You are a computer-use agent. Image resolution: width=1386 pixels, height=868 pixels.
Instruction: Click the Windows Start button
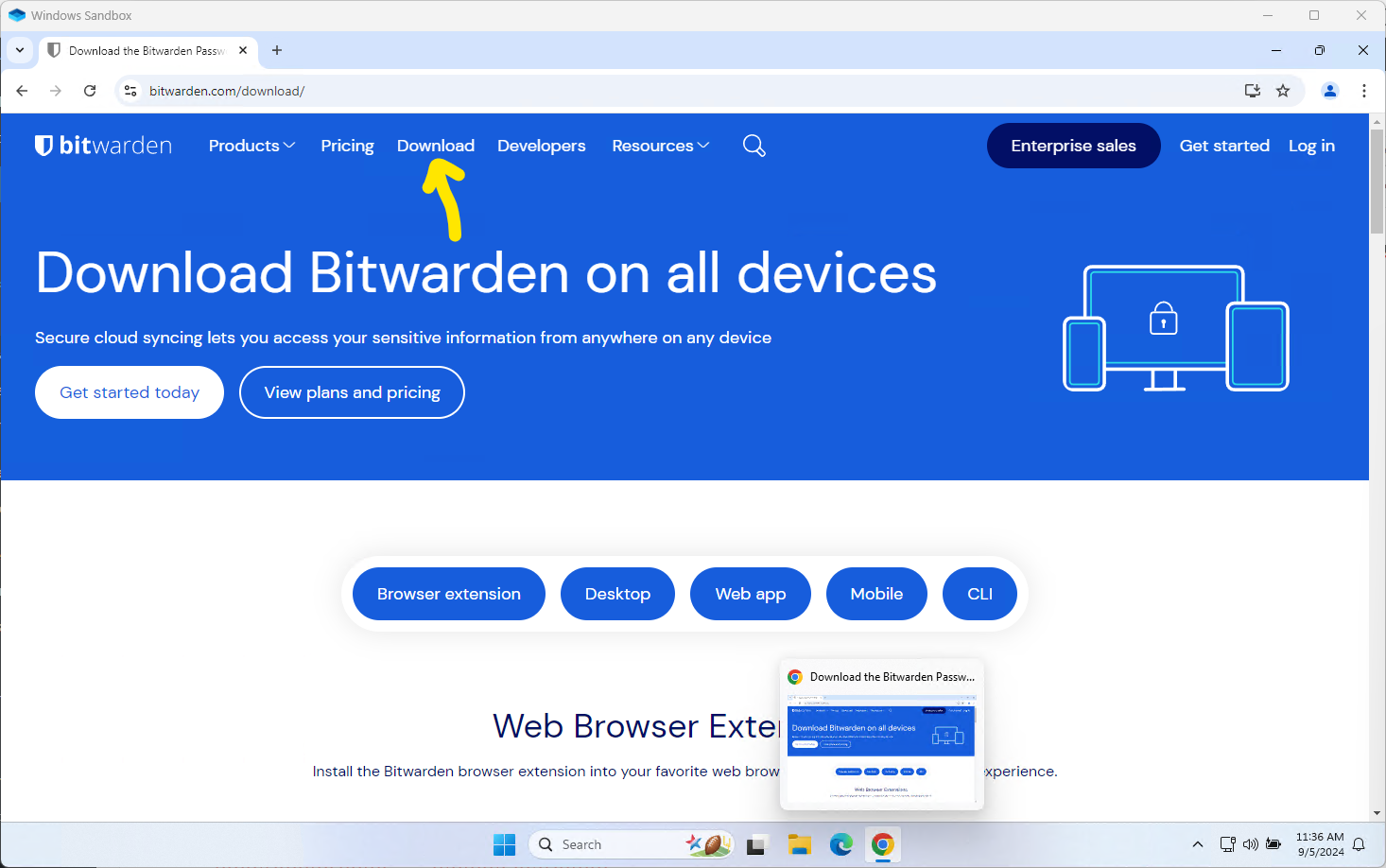click(505, 844)
